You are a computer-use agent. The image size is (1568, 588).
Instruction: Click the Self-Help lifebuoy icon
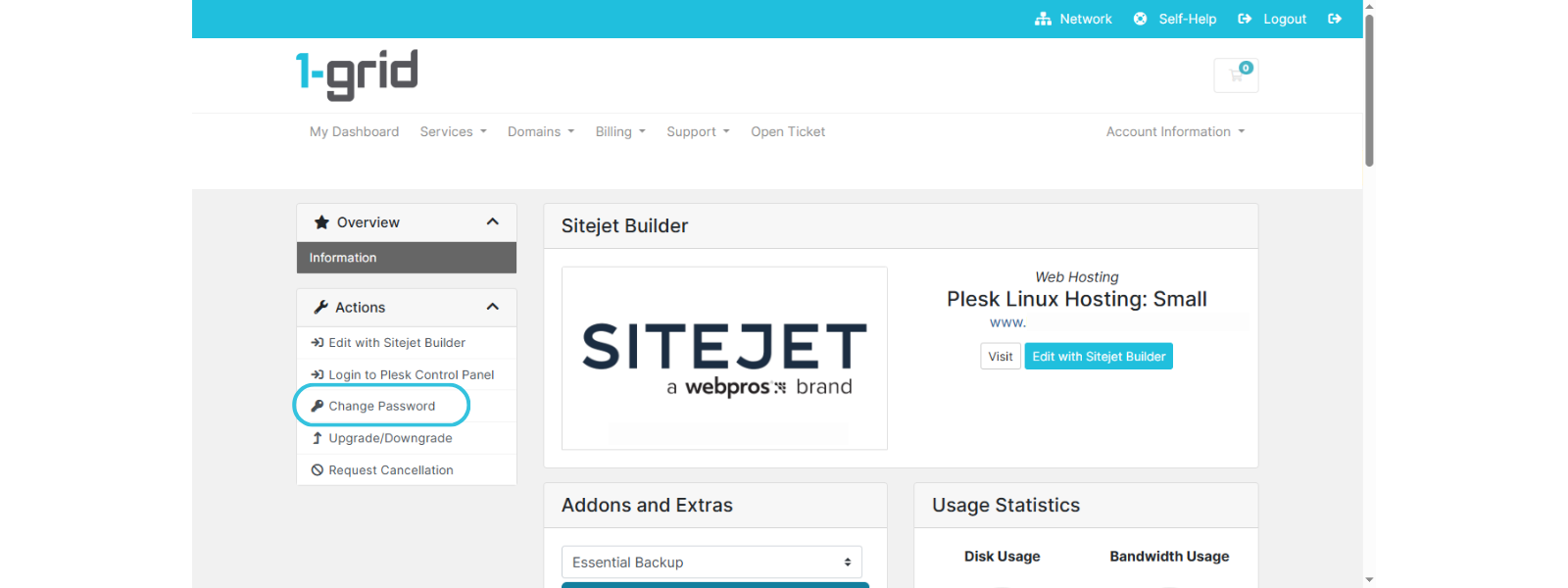click(1140, 19)
